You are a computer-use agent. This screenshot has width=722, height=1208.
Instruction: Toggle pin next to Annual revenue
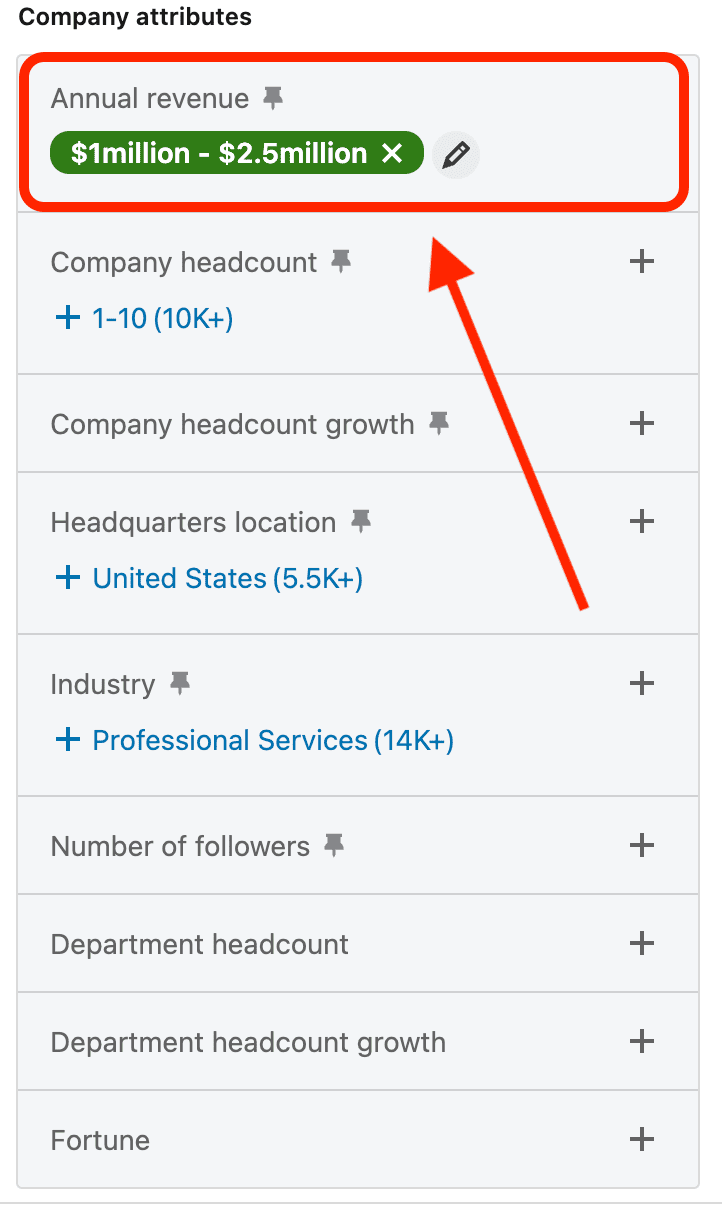coord(272,98)
